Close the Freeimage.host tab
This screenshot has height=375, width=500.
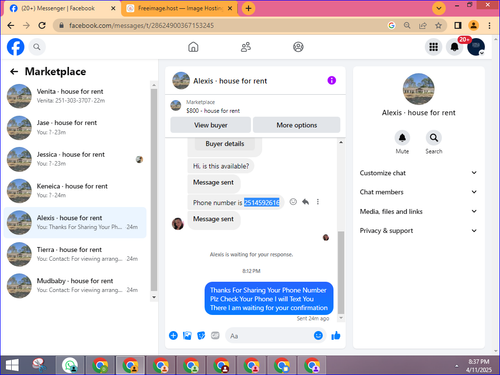click(x=230, y=8)
